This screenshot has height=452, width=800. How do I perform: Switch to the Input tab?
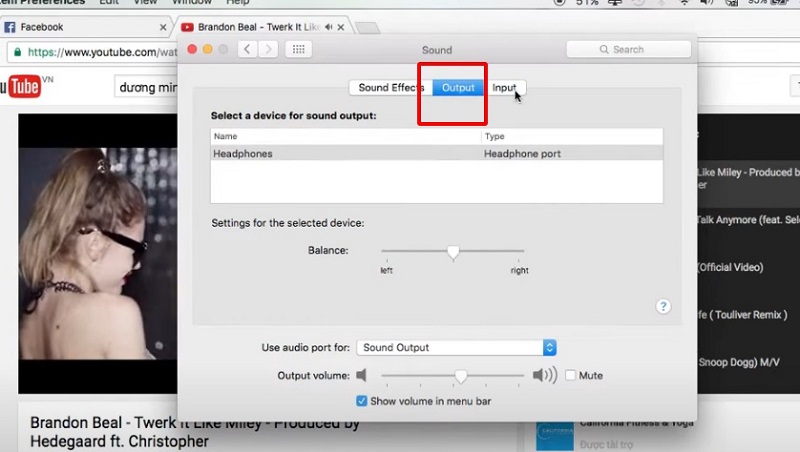[x=505, y=88]
